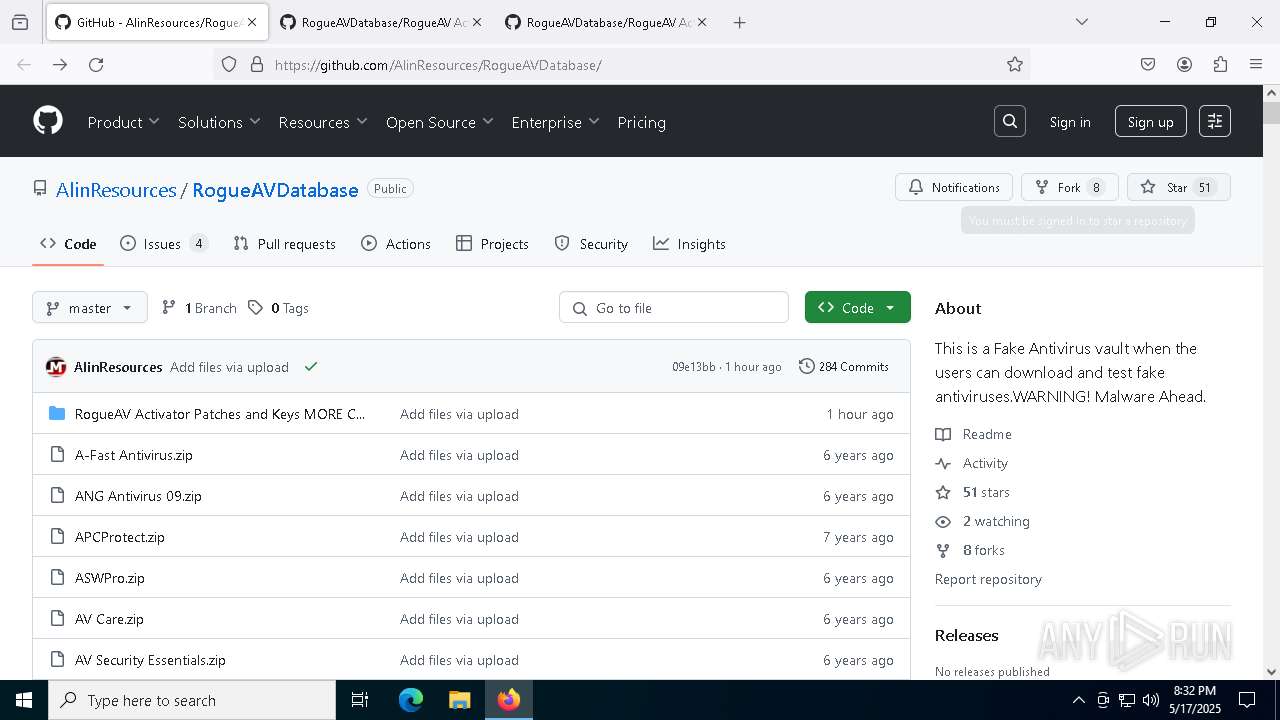Open a new browser tab with plus
The height and width of the screenshot is (720, 1280).
pyautogui.click(x=739, y=22)
